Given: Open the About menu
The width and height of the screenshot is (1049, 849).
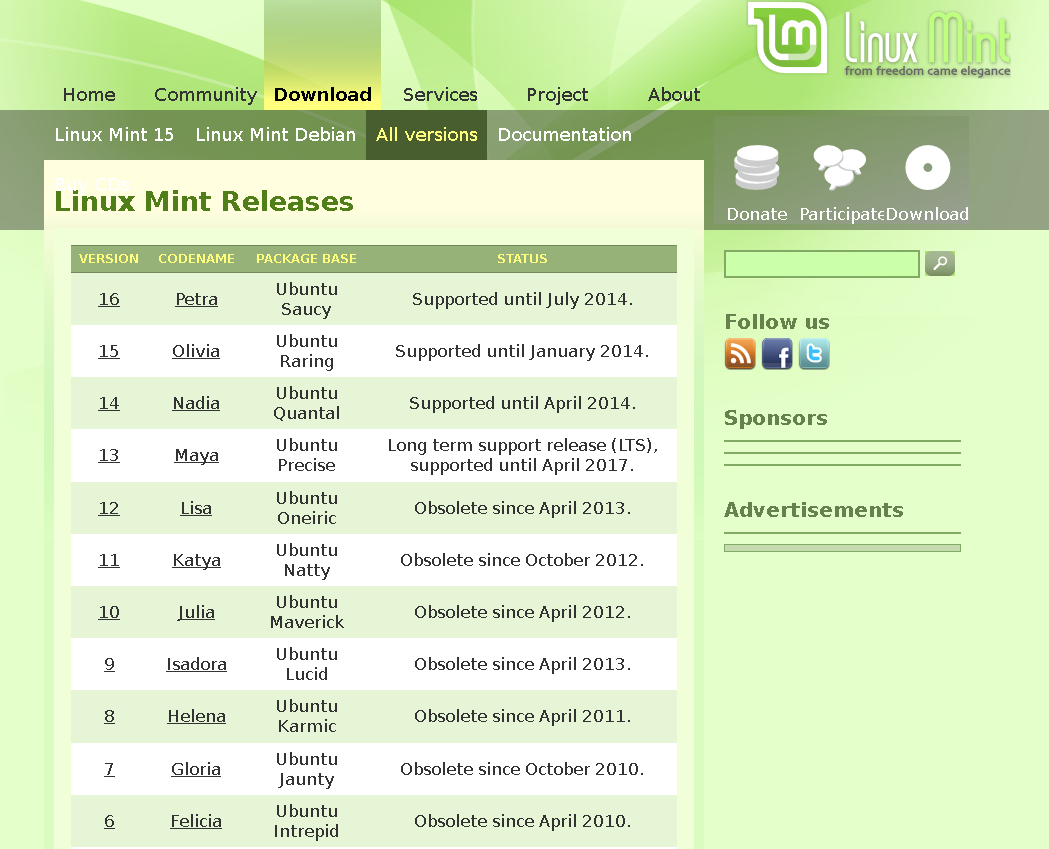Looking at the screenshot, I should click(674, 94).
